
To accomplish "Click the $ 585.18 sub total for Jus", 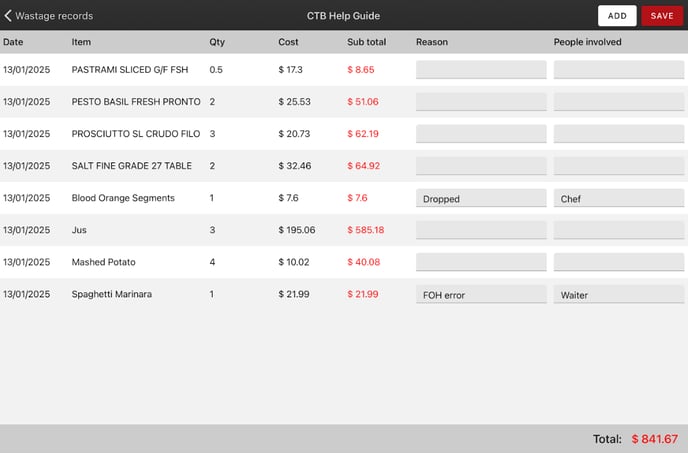I will click(365, 230).
